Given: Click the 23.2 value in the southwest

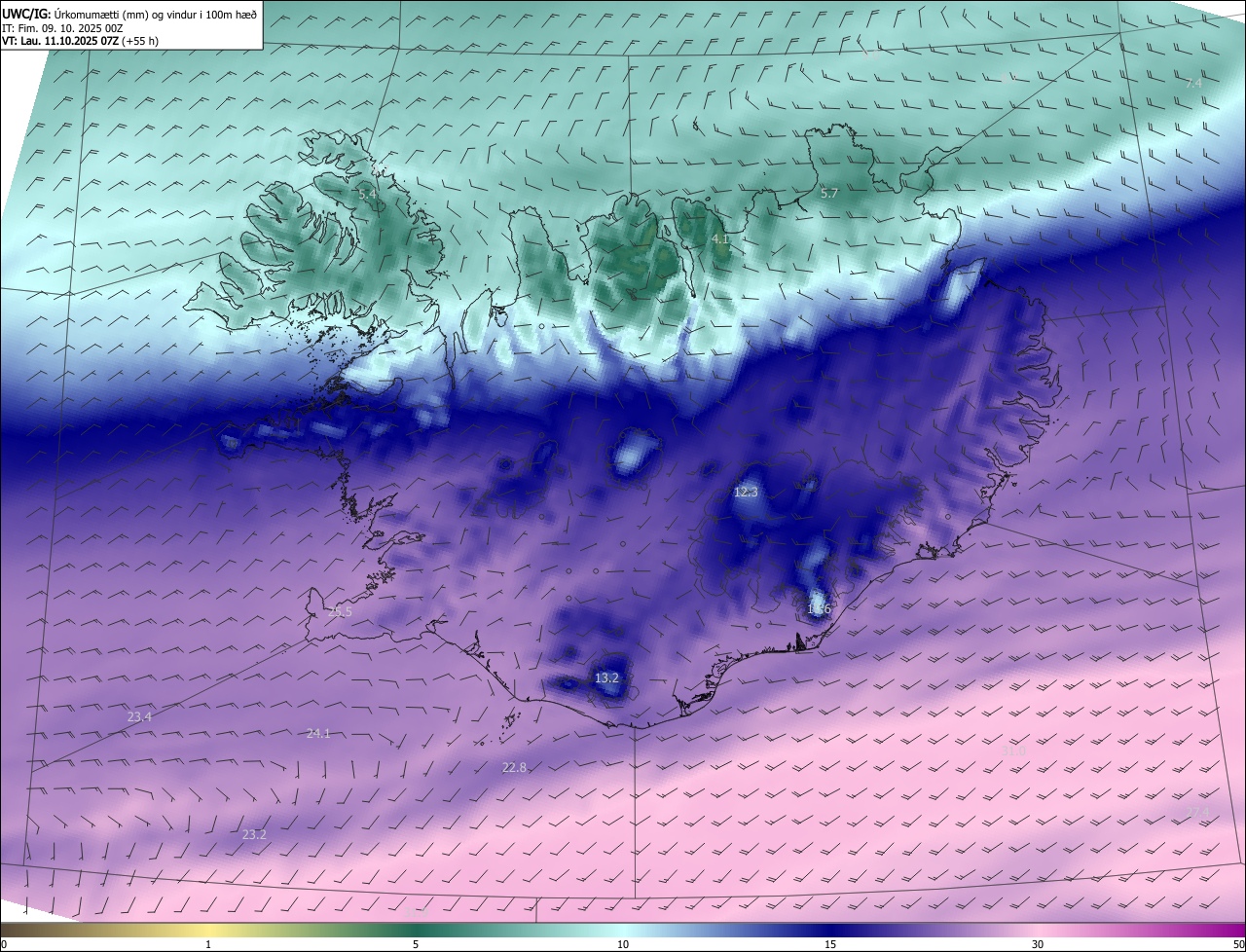Looking at the screenshot, I should point(254,835).
